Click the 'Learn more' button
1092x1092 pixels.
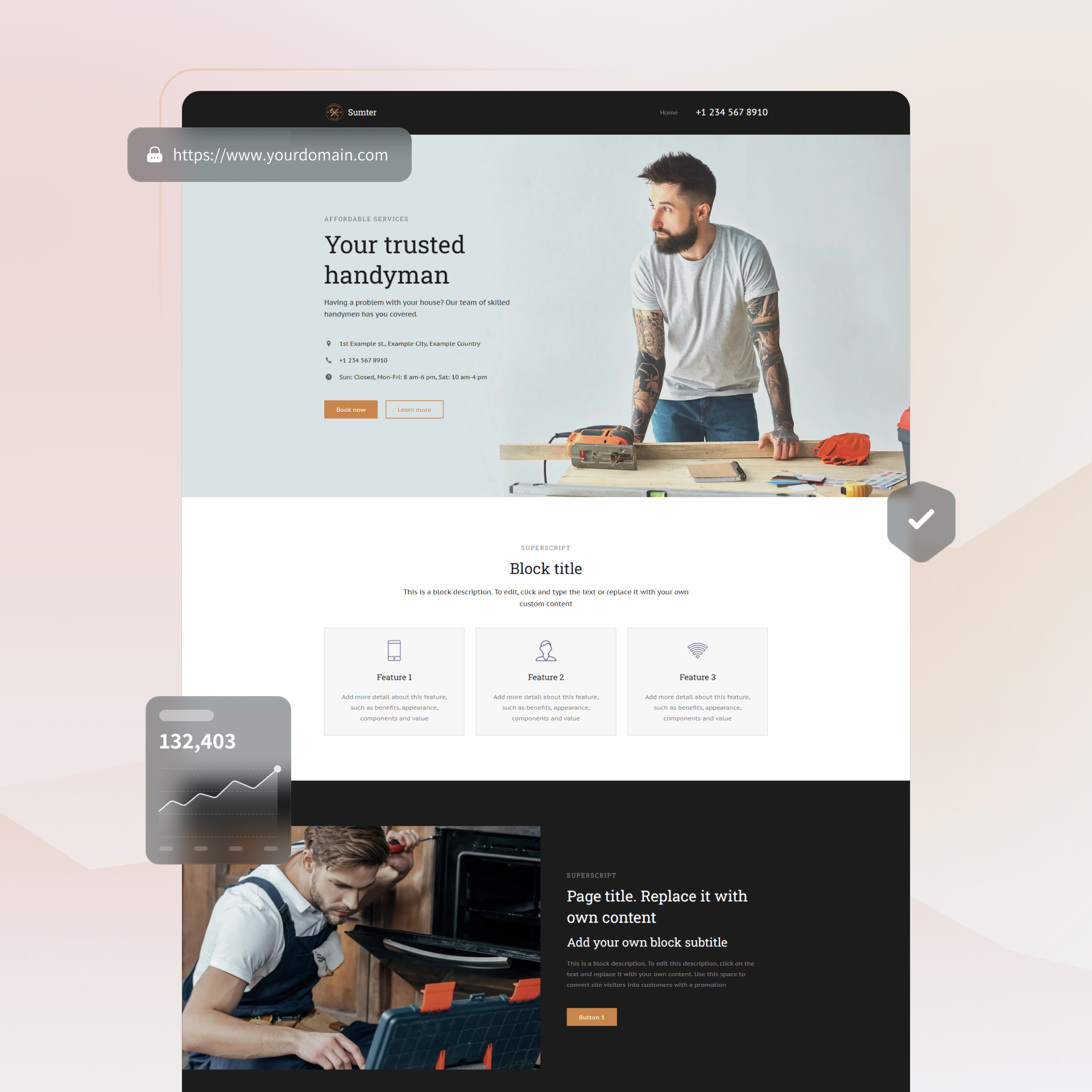[414, 409]
